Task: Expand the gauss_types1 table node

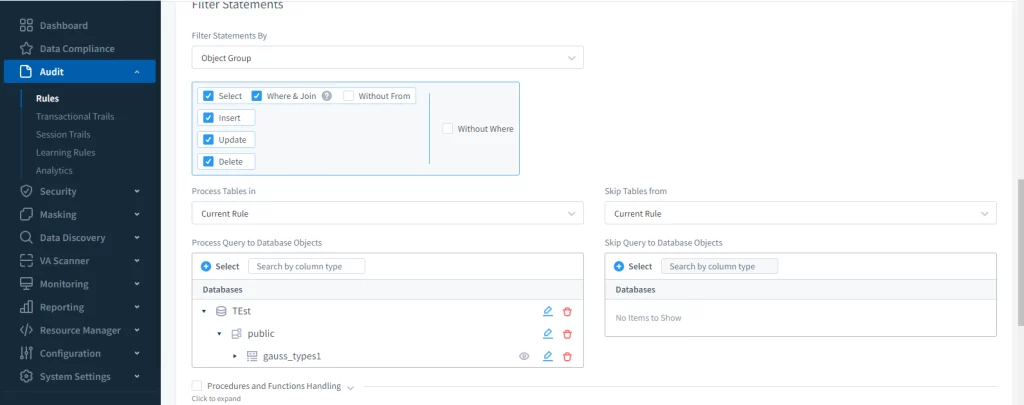Action: click(x=235, y=356)
